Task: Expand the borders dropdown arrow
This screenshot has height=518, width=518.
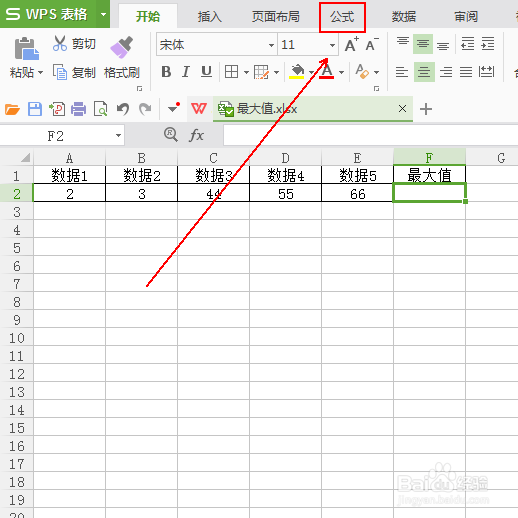Action: [x=246, y=72]
